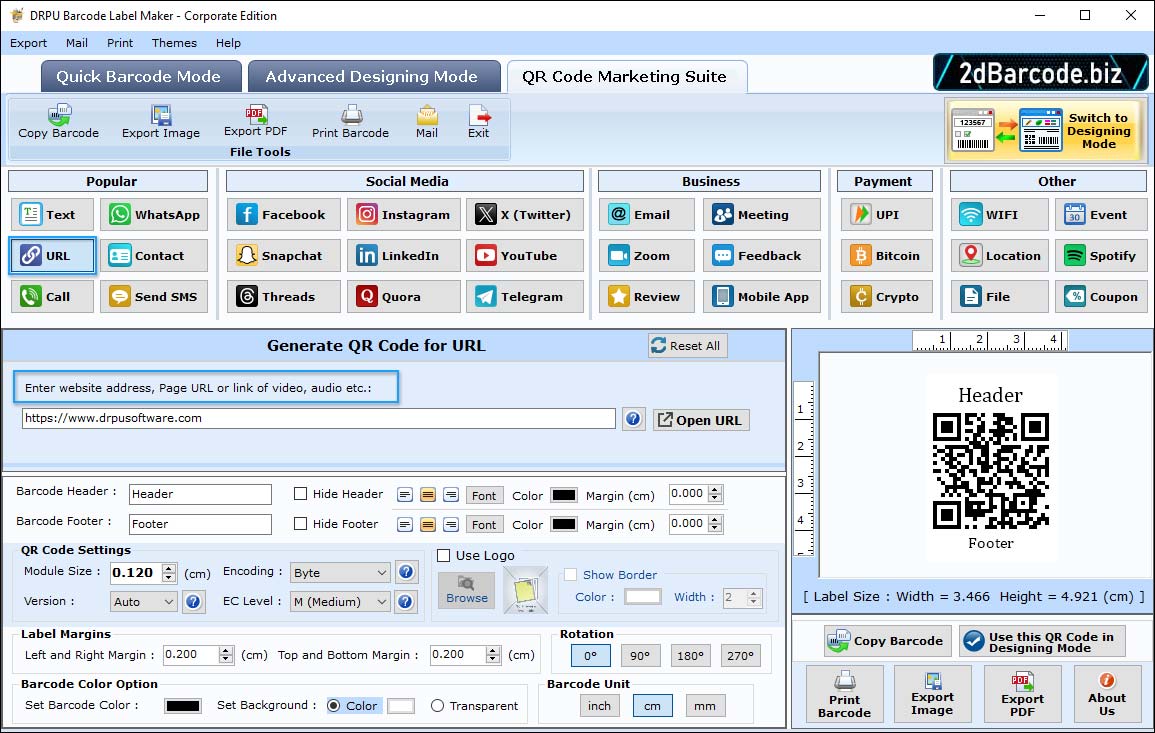
Task: Select Threads QR code type
Action: click(x=284, y=296)
